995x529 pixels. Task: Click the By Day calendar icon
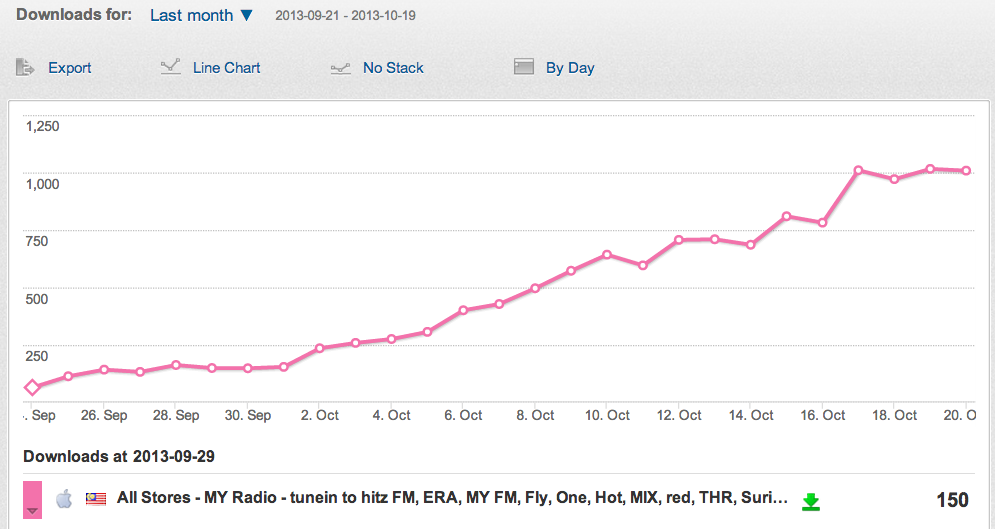coord(524,66)
